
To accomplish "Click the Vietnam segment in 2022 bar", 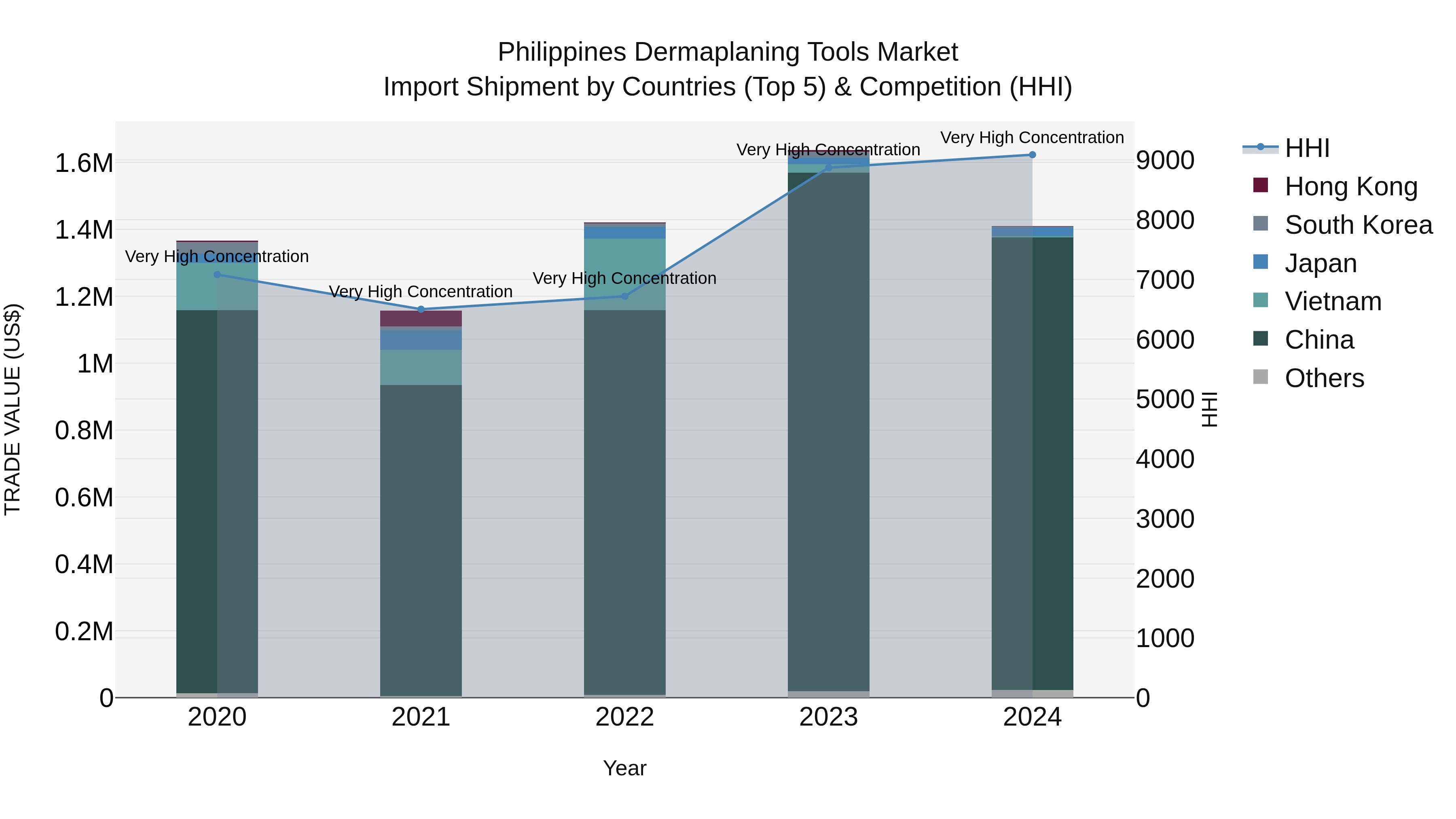I will click(624, 274).
